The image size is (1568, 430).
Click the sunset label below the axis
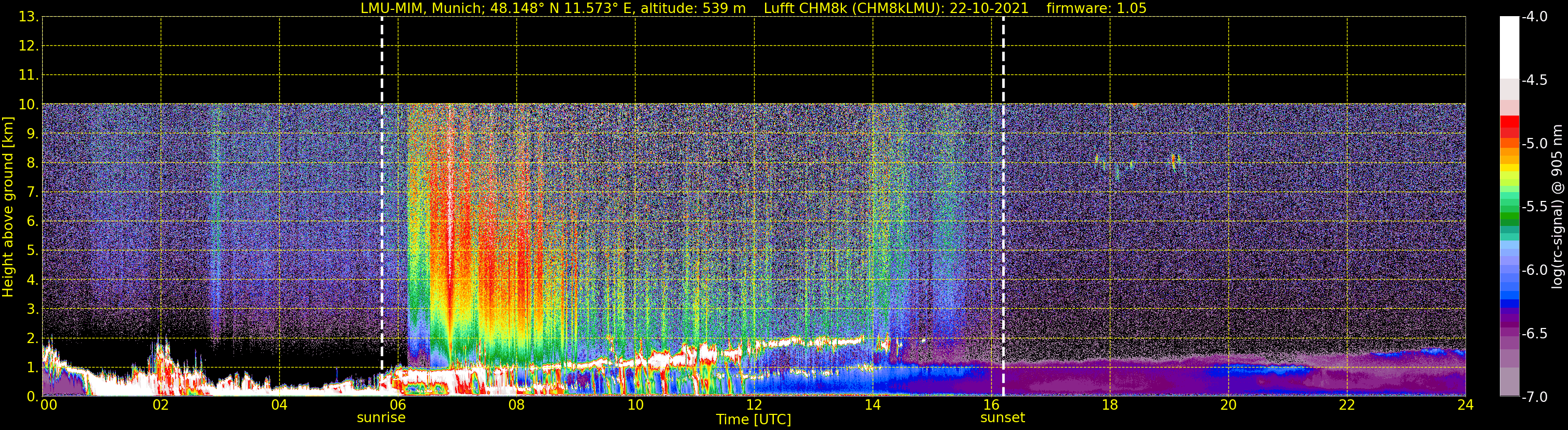1003,418
